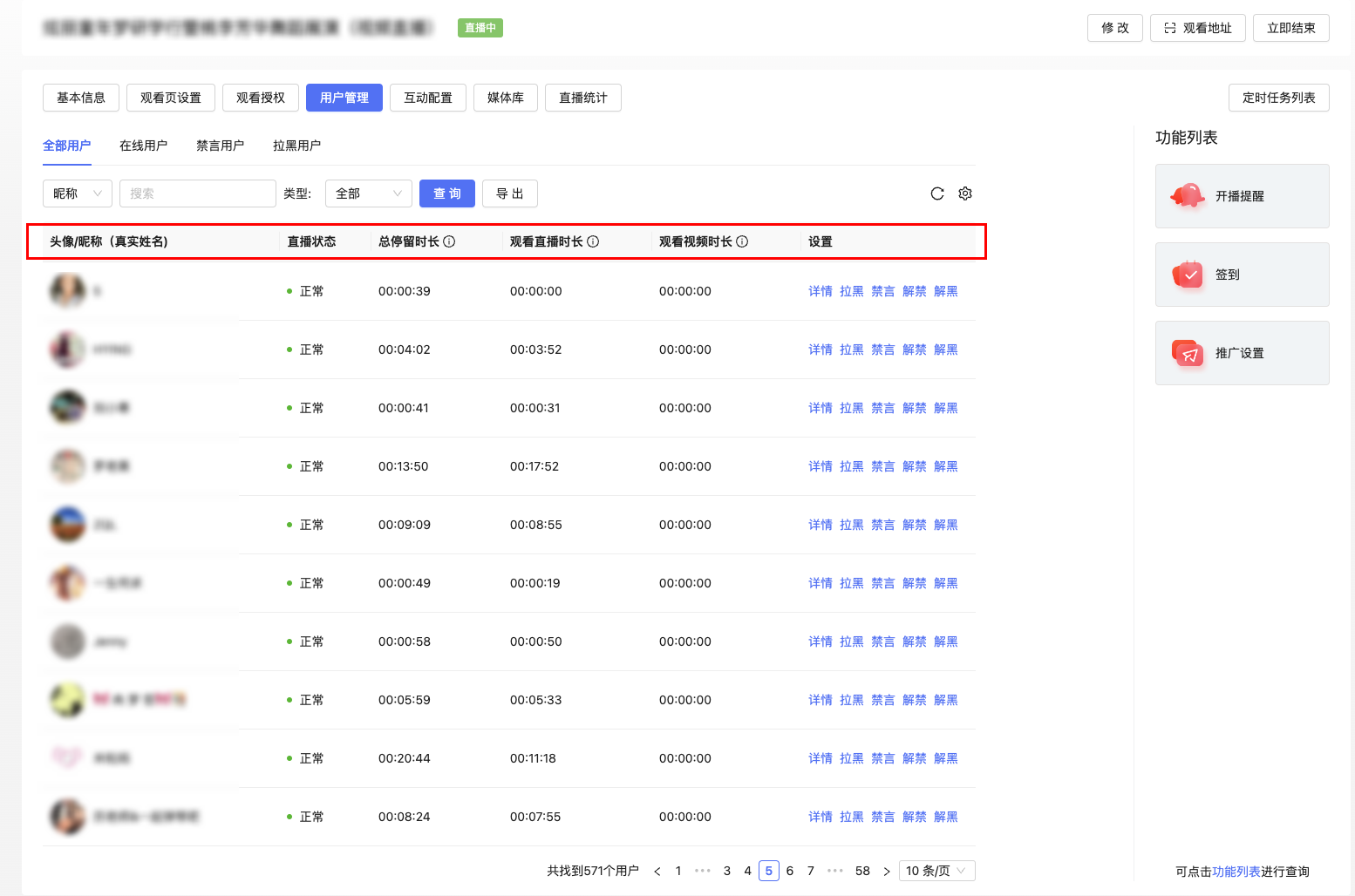The width and height of the screenshot is (1355, 896).
Task: Open the 开播提醒 function card
Action: 1242,196
